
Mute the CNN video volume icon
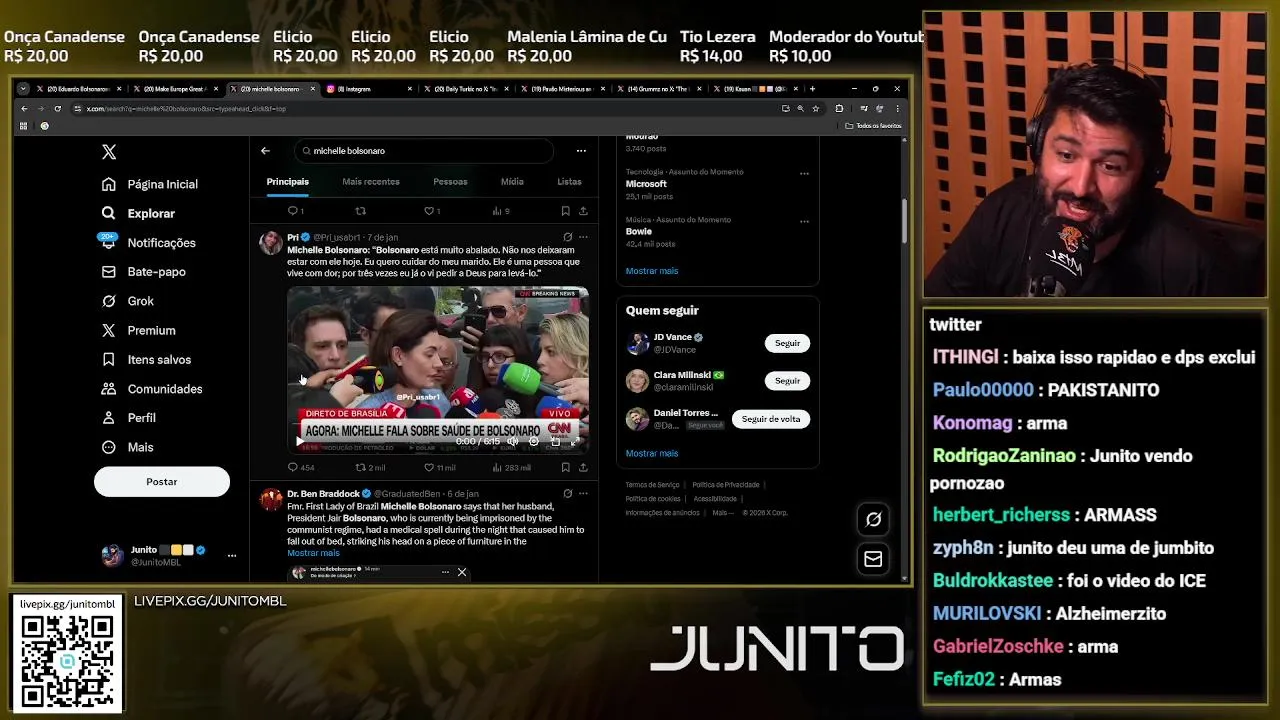point(513,441)
